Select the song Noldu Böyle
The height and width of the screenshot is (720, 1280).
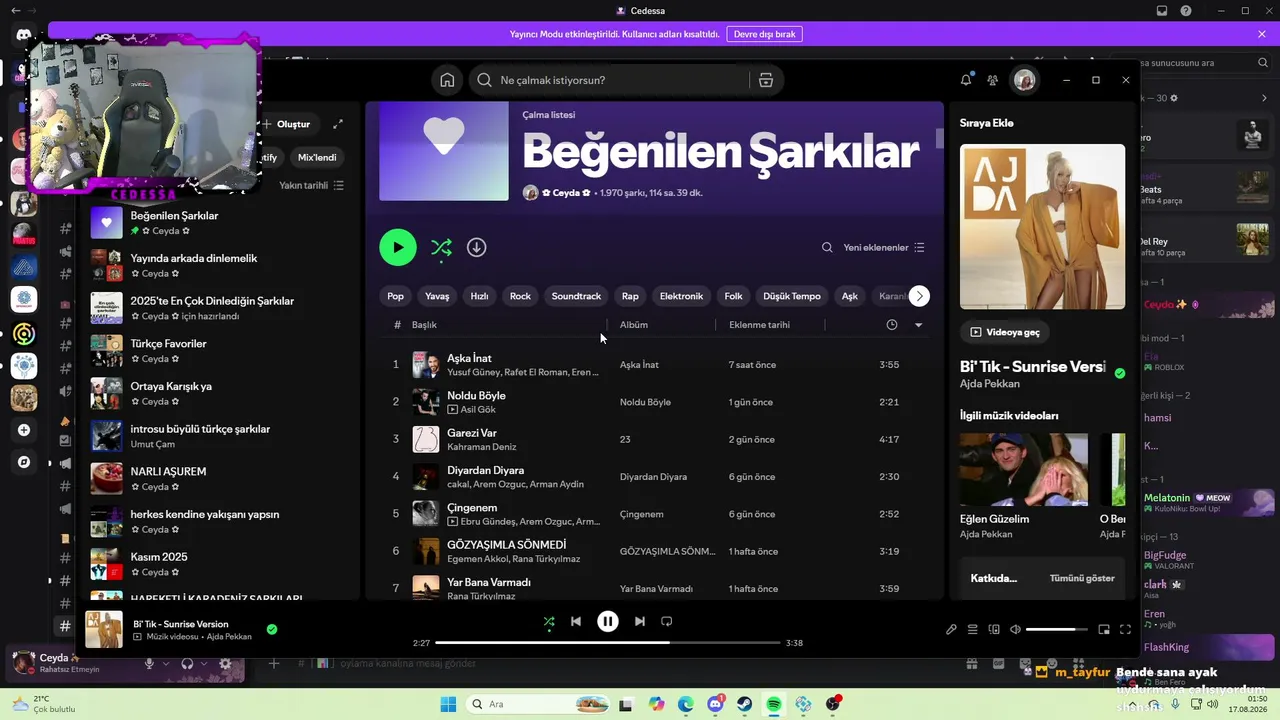(x=476, y=395)
